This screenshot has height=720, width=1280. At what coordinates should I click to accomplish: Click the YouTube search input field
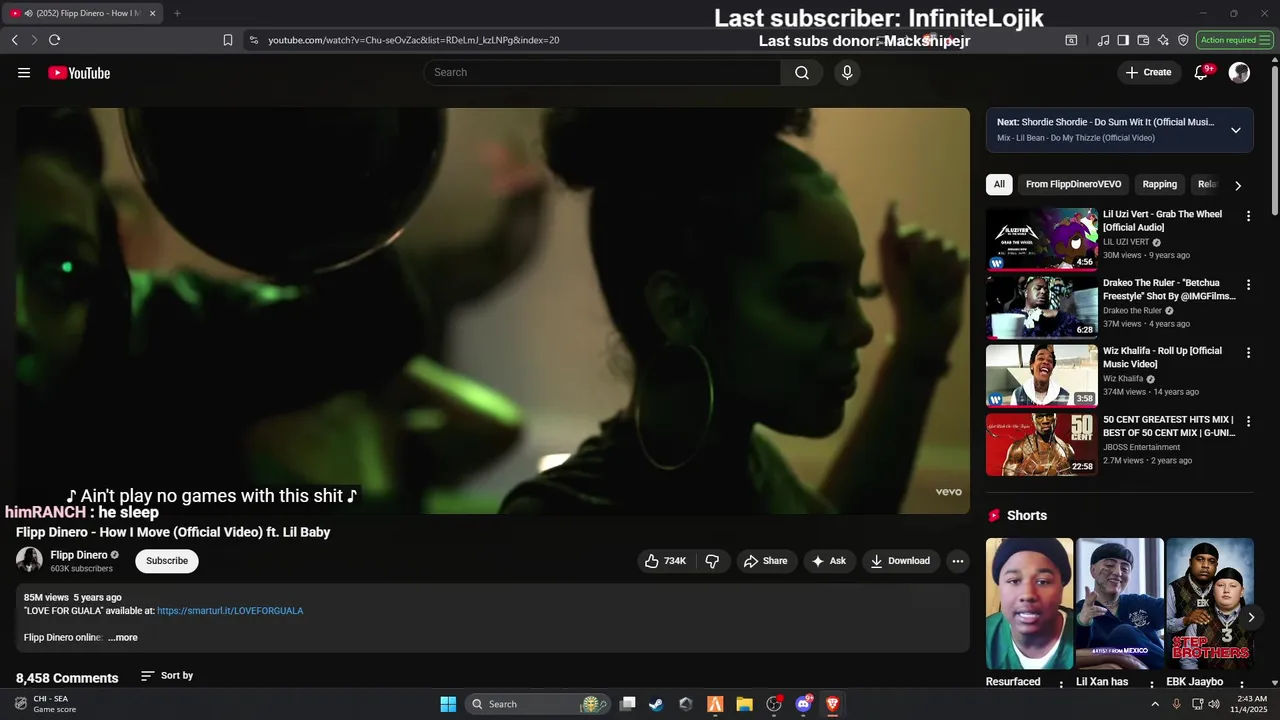click(x=602, y=73)
